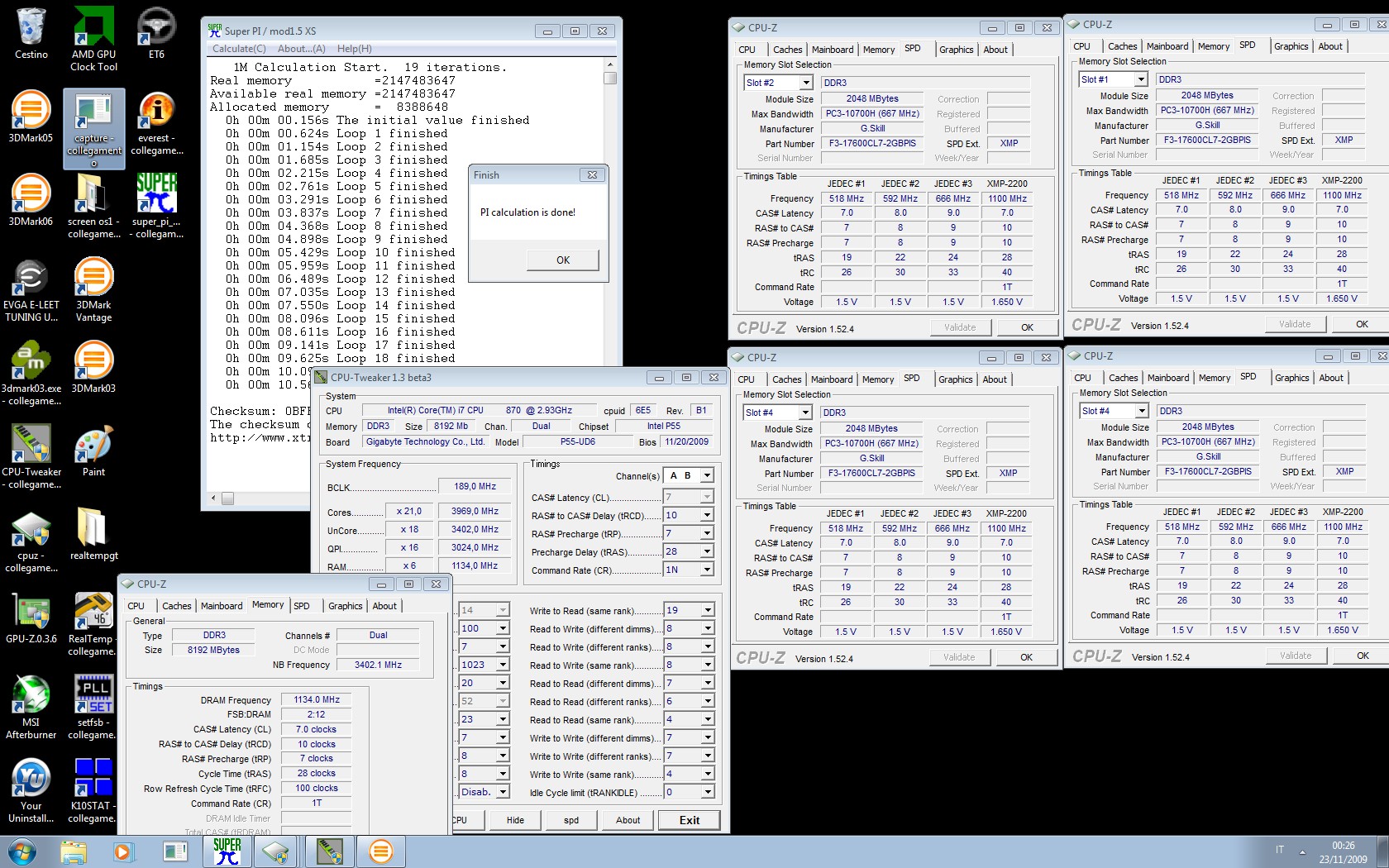Open 3dmark03.exe collegamento icon
The width and height of the screenshot is (1389, 868).
click(x=31, y=374)
